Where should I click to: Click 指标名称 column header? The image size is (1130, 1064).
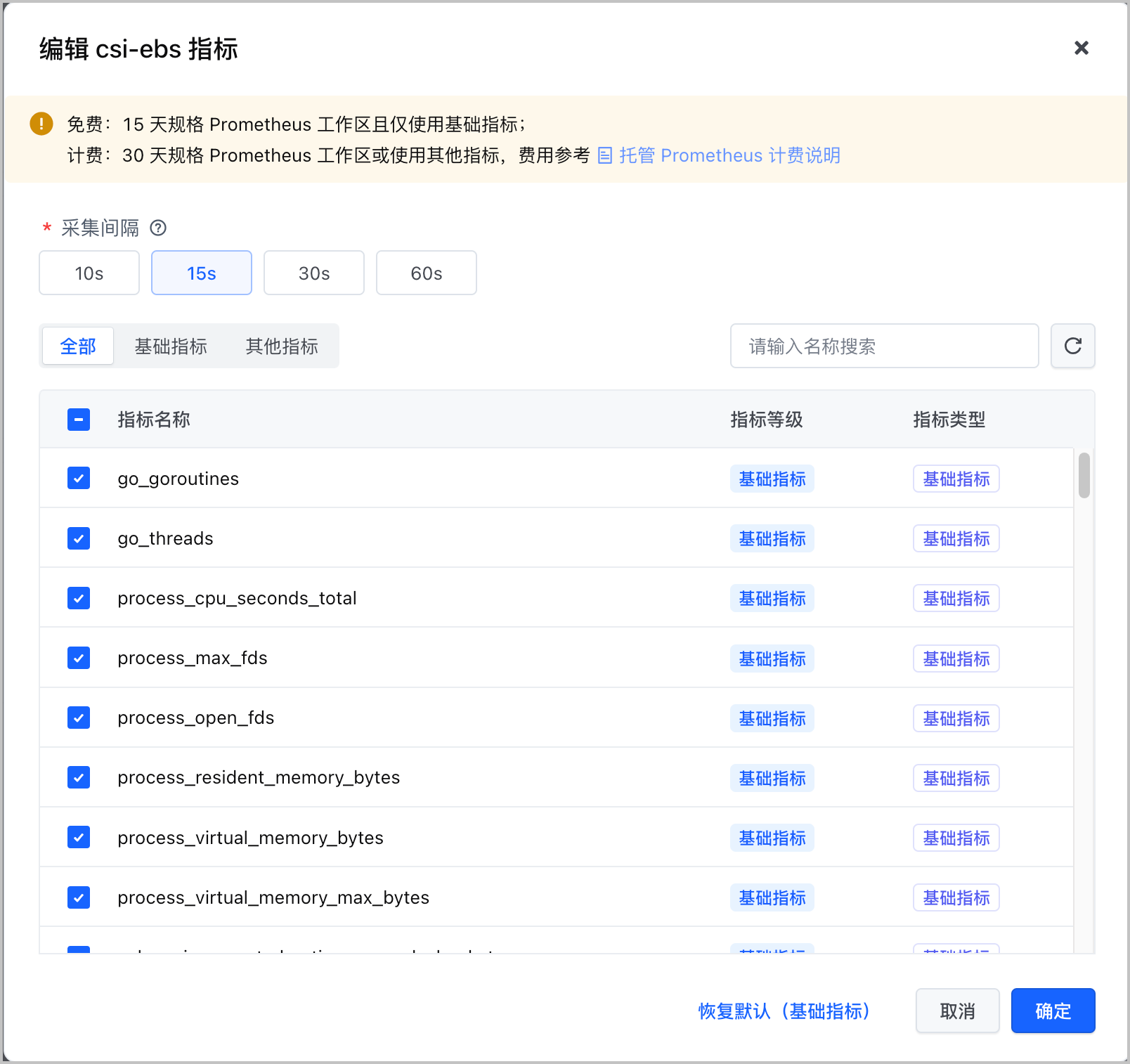(x=154, y=420)
